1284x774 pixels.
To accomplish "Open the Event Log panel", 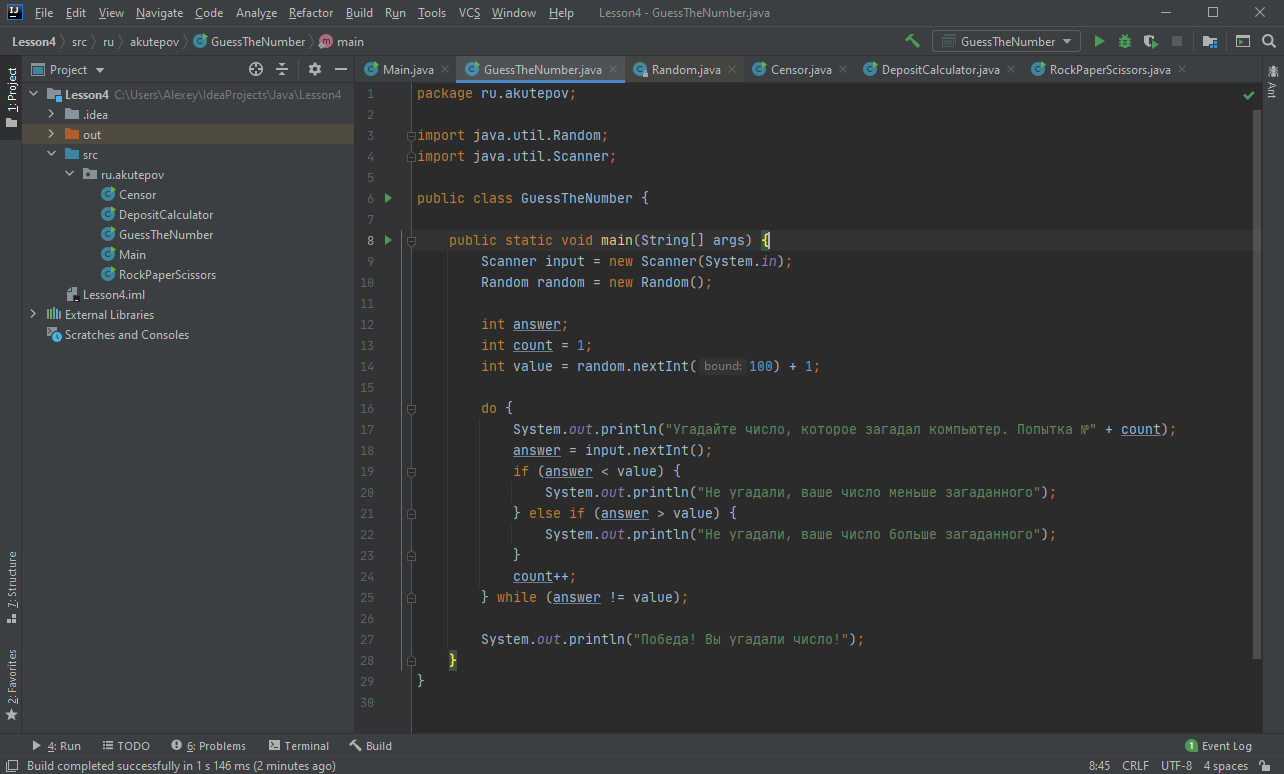I will (1218, 746).
